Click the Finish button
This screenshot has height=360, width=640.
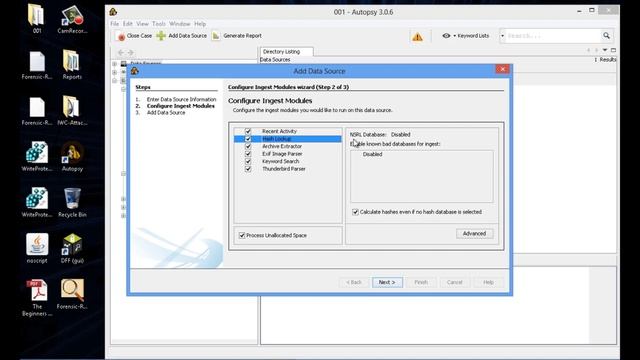(x=421, y=282)
